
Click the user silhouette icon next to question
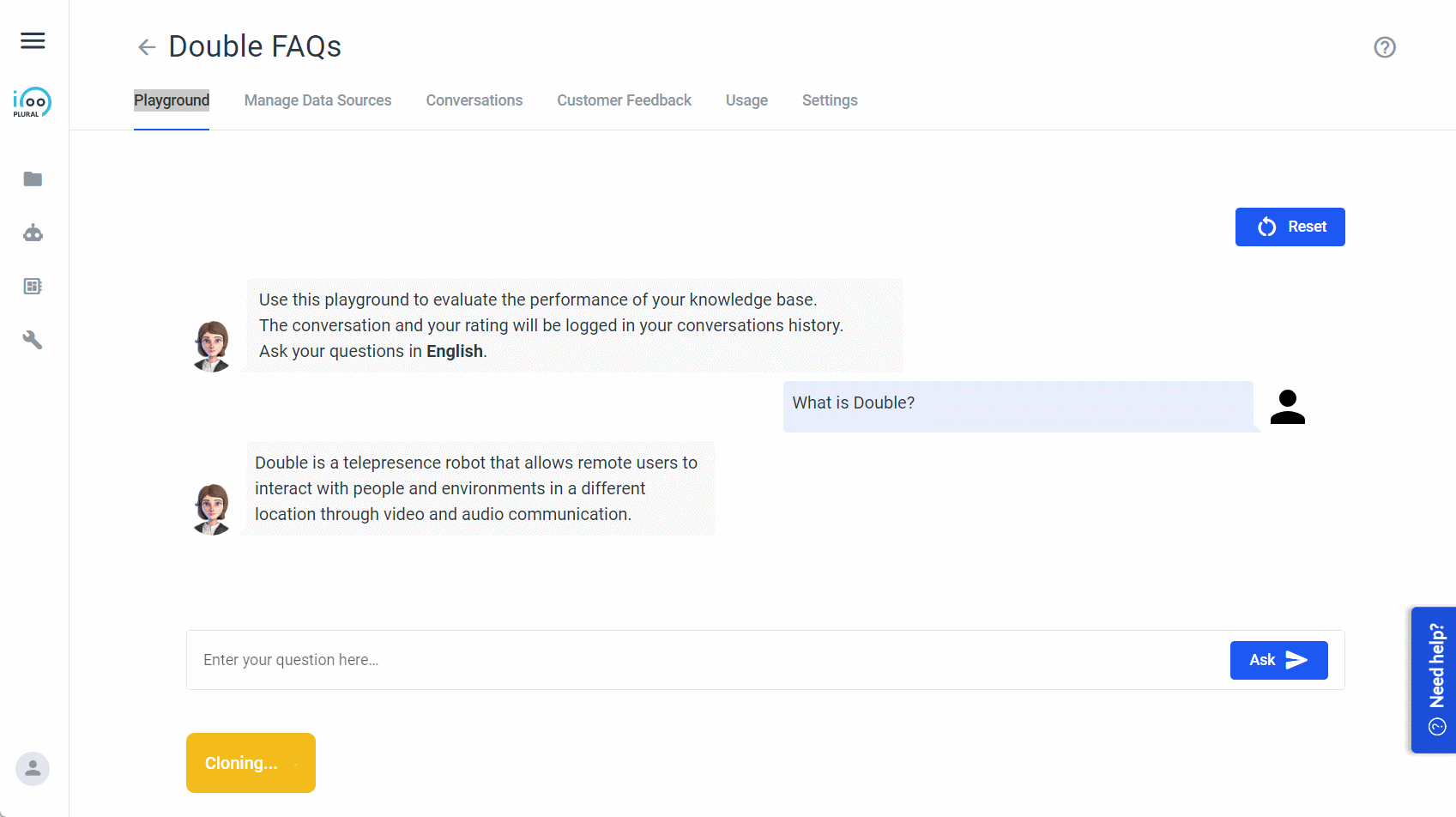click(1287, 407)
